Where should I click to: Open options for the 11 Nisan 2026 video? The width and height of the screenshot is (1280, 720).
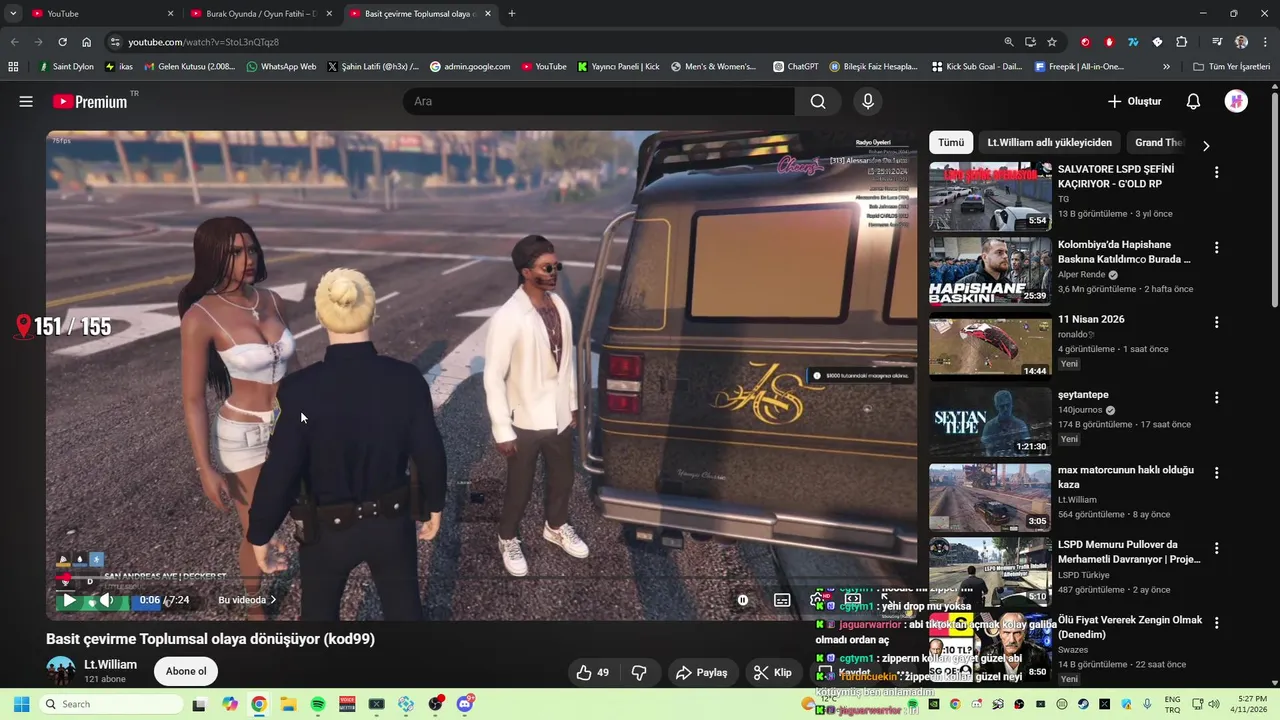pos(1216,322)
